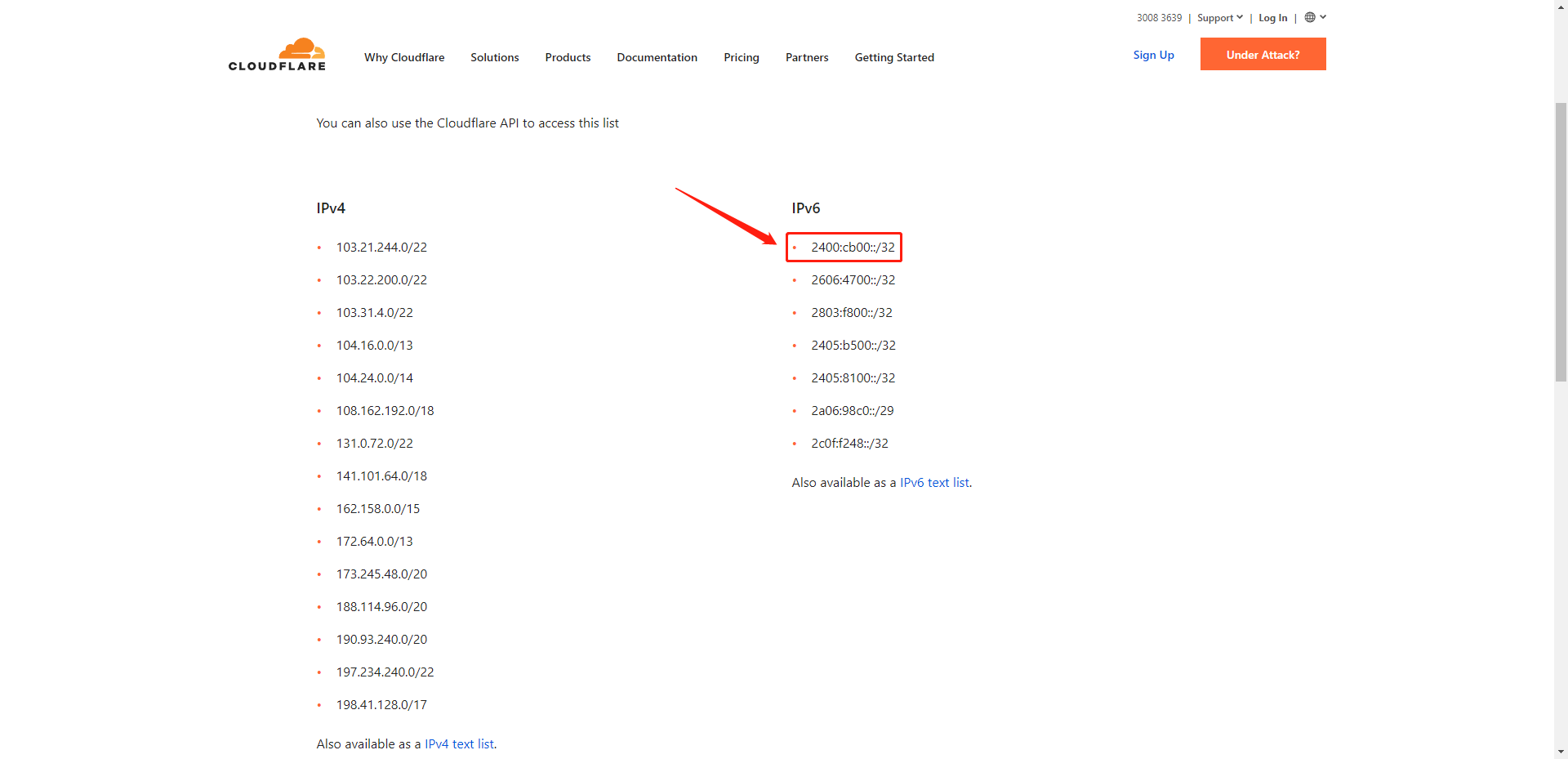
Task: Expand the Support dropdown
Action: pos(1220,17)
